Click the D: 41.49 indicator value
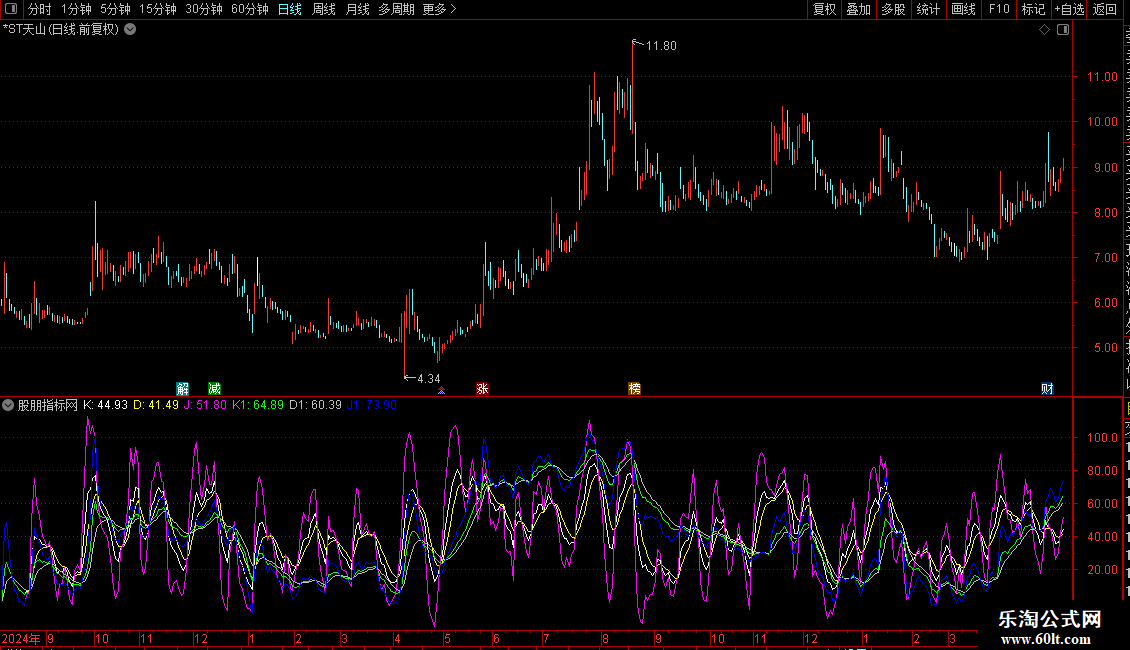The height and width of the screenshot is (650, 1130). tap(156, 405)
